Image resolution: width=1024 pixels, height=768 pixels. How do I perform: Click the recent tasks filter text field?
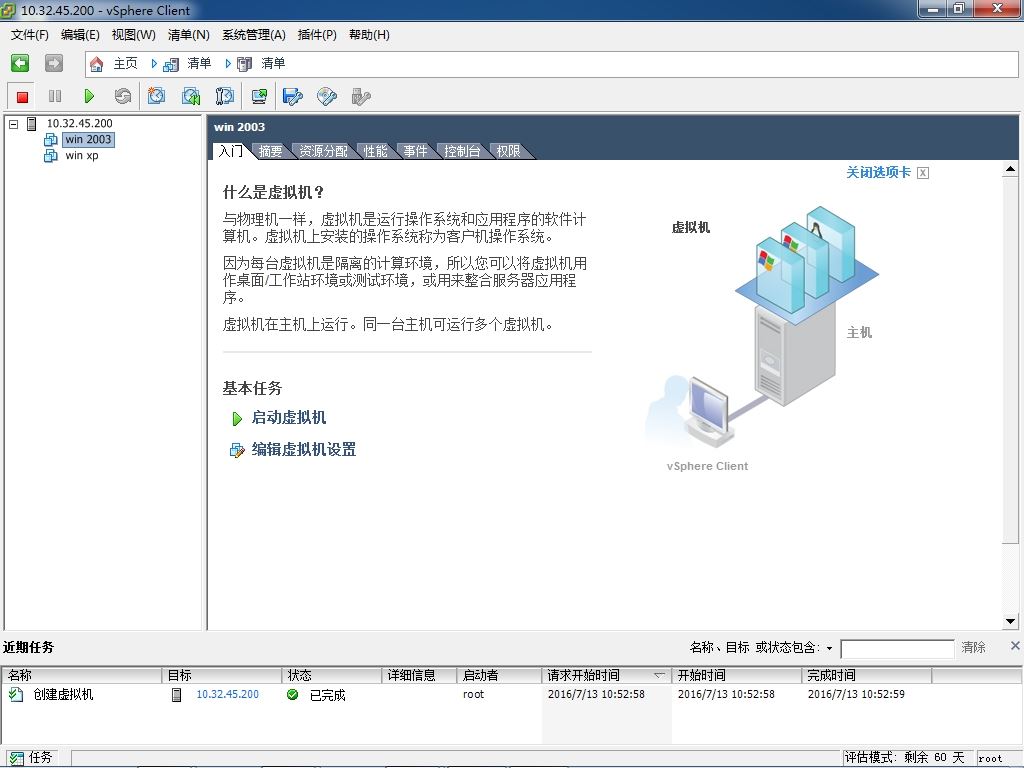point(897,648)
